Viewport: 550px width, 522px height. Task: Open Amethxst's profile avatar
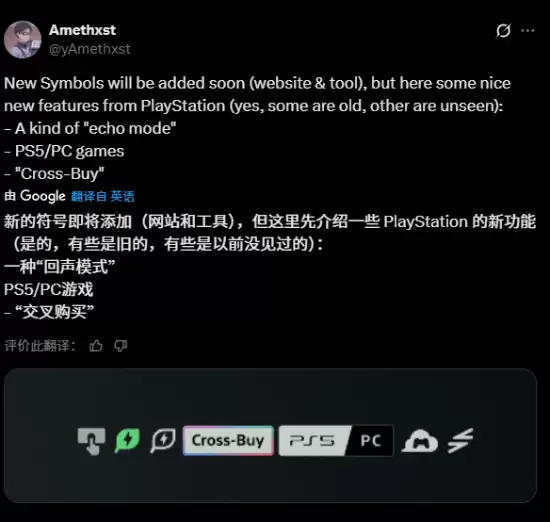(22, 39)
